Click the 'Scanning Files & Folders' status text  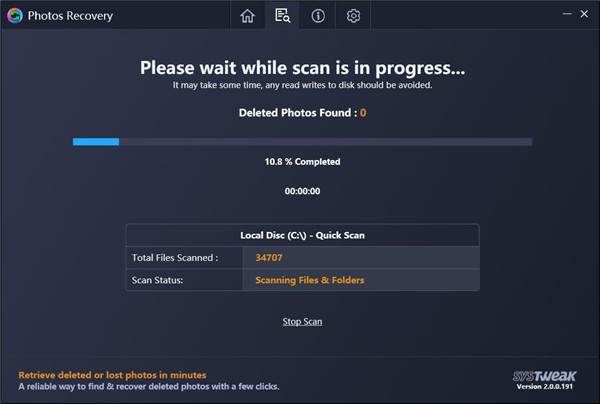(310, 280)
